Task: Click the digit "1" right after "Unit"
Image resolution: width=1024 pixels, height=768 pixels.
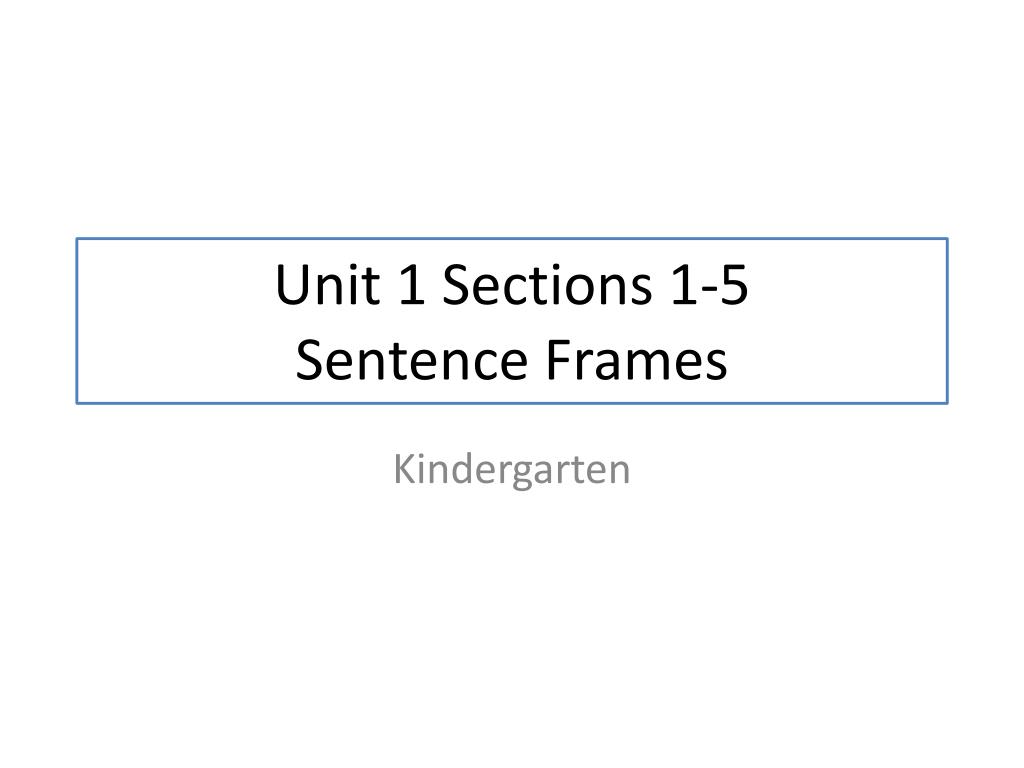Action: click(411, 285)
